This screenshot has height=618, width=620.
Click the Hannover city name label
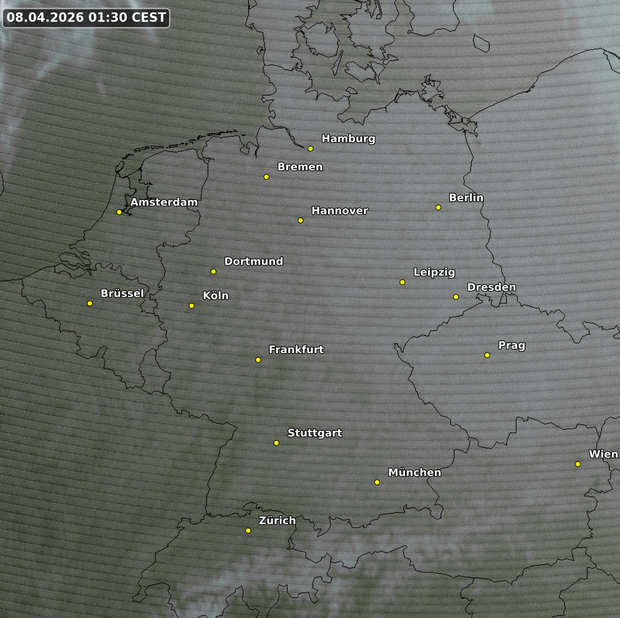point(339,211)
